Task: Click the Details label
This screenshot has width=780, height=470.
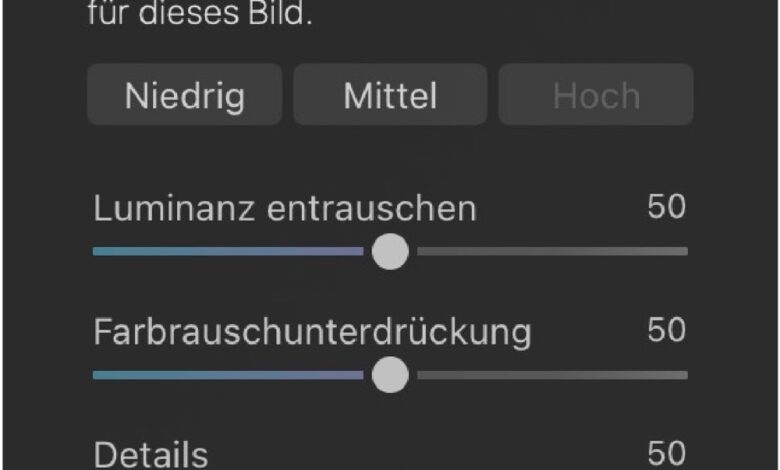Action: coord(151,455)
